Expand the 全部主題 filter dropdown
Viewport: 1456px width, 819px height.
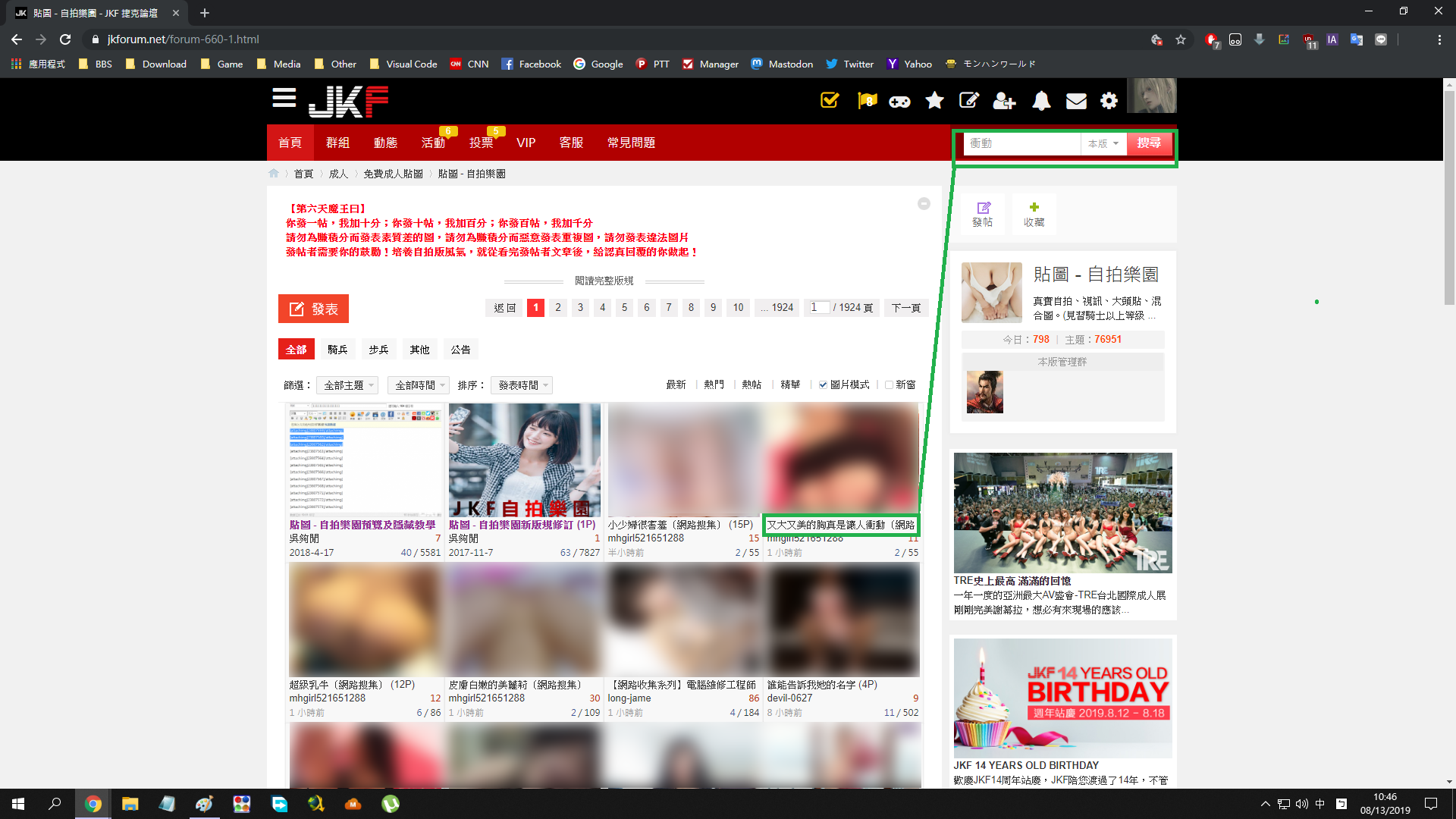348,385
